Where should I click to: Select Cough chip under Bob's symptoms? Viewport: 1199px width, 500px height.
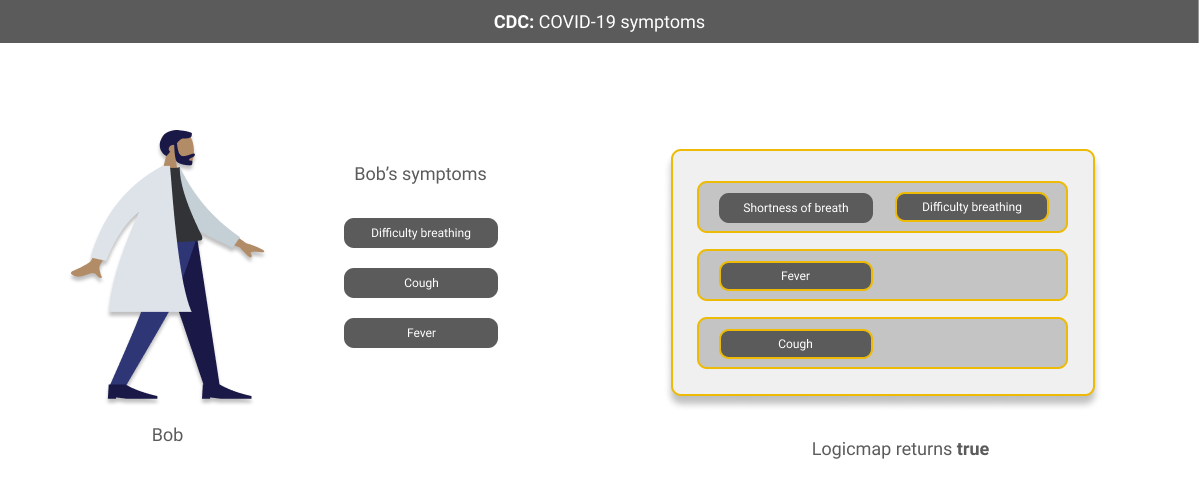click(421, 283)
